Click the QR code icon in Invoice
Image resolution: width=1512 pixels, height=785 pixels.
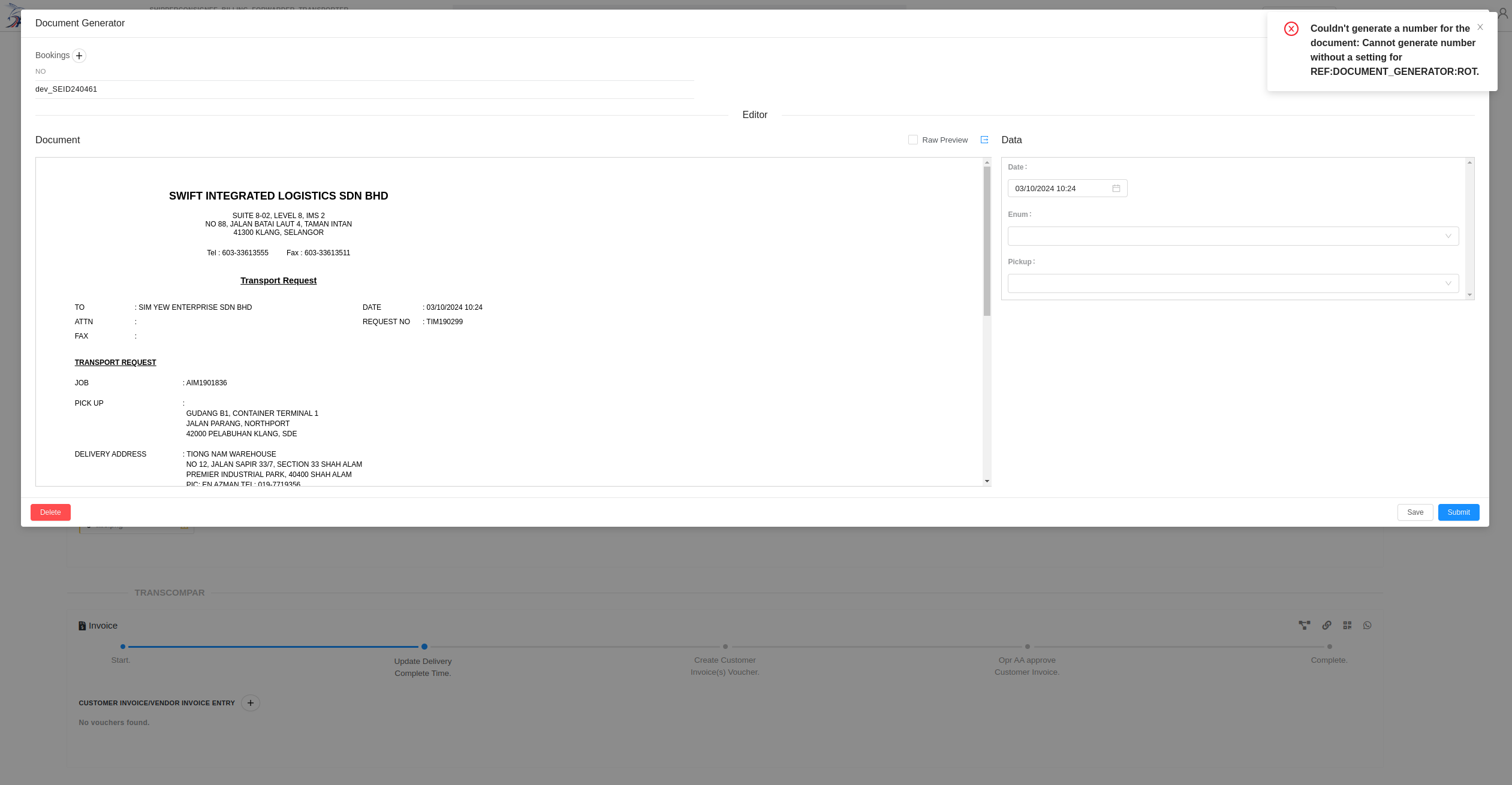coord(1347,625)
